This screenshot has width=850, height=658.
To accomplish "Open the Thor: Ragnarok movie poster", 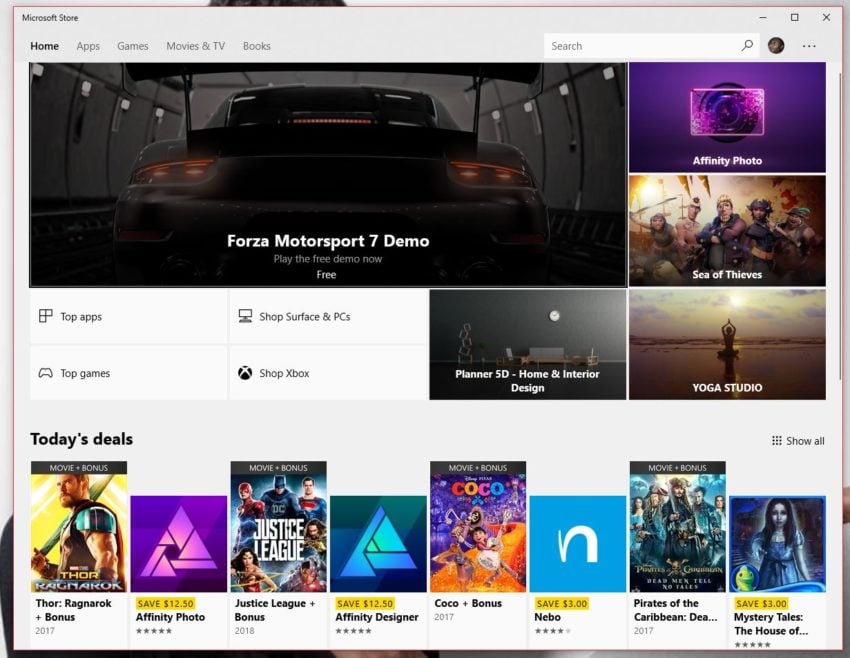I will tap(79, 527).
